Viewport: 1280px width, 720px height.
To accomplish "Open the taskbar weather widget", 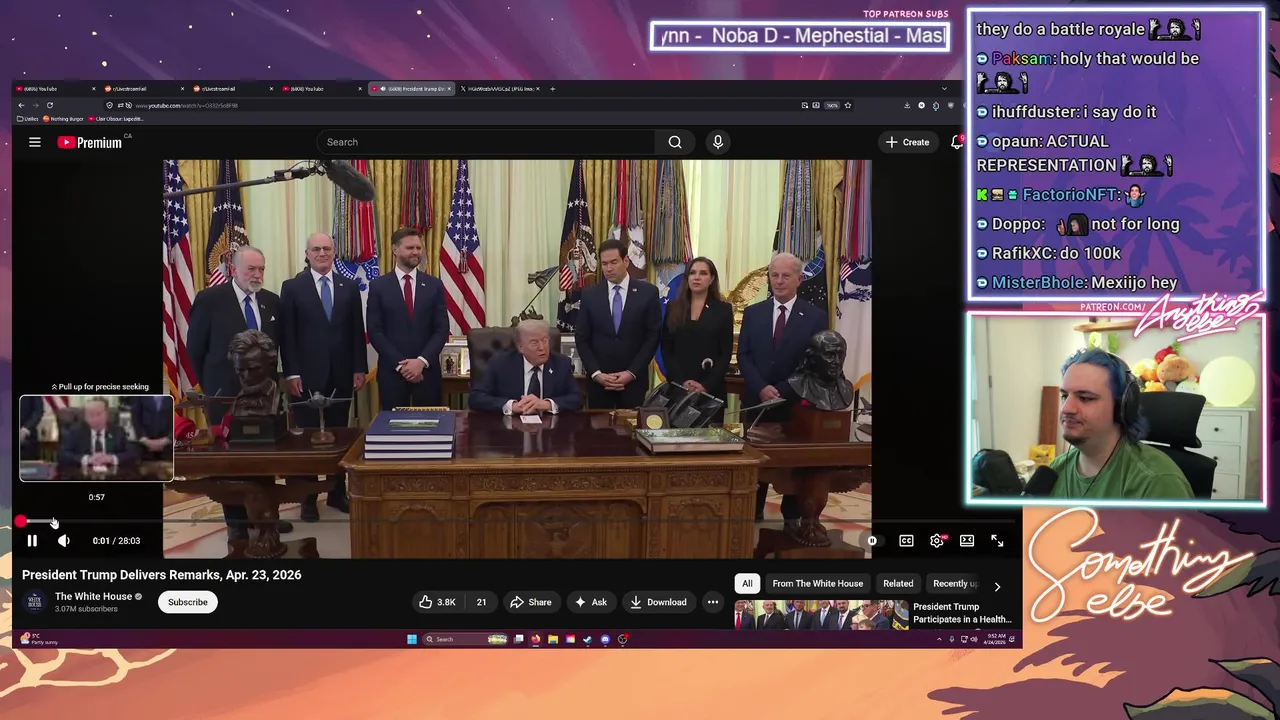I will [x=40, y=639].
